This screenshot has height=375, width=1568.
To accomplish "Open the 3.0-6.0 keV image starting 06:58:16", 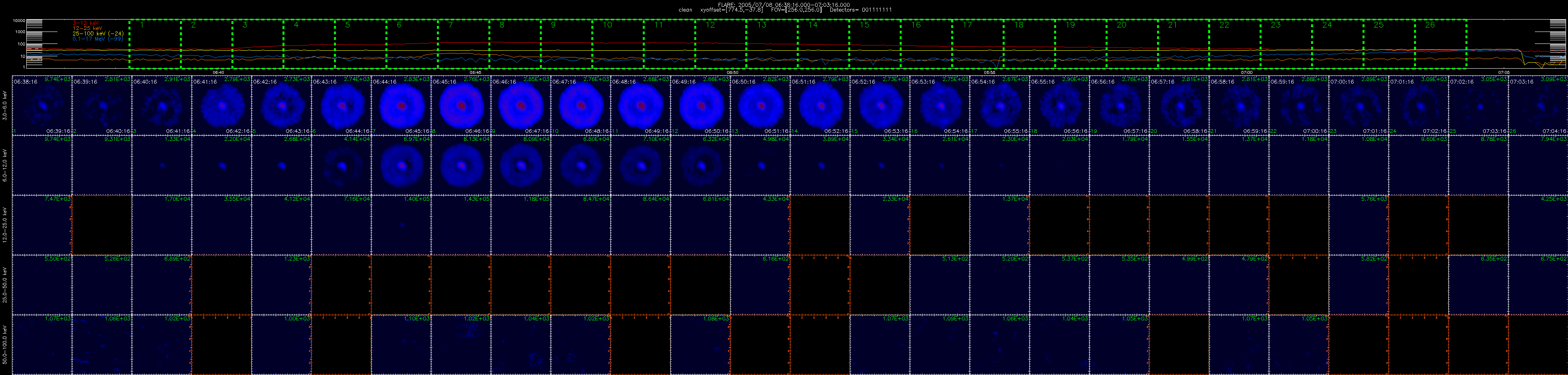I will 1239,105.
